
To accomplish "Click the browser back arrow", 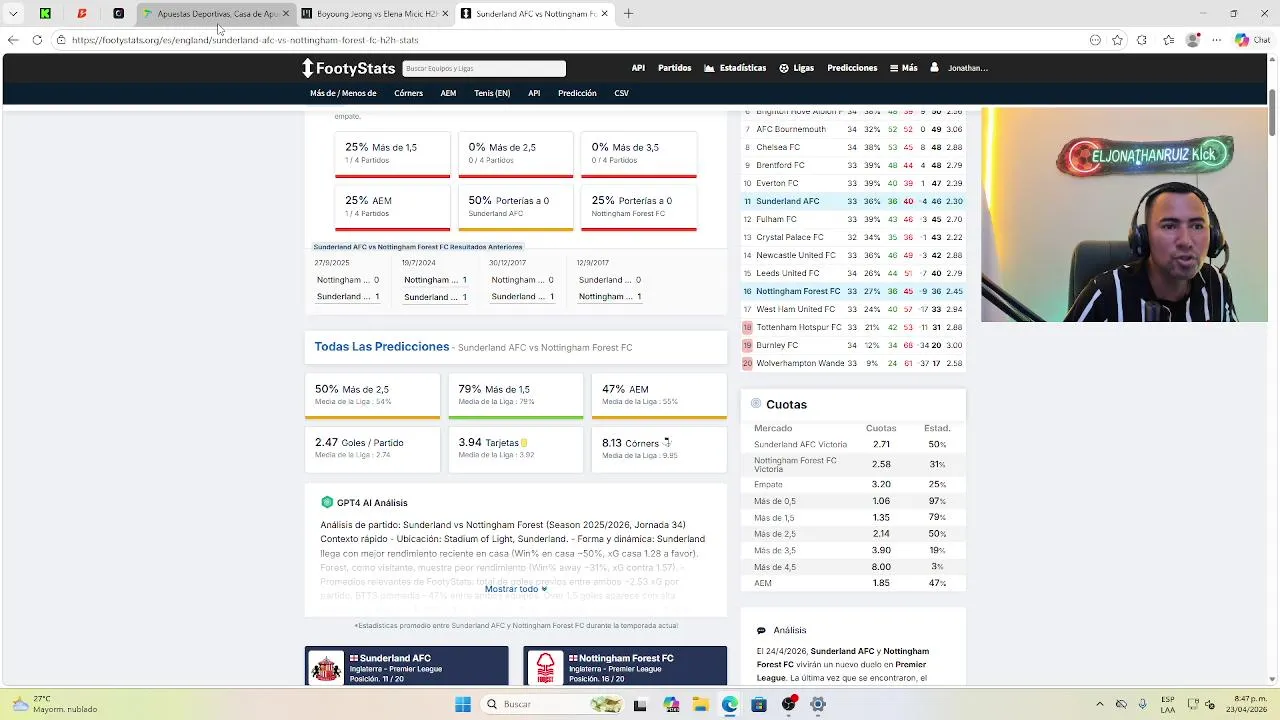I will tap(12, 40).
